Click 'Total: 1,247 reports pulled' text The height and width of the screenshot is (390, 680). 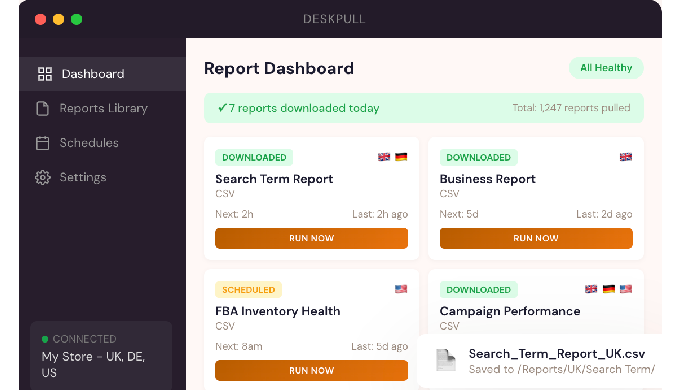pos(572,108)
